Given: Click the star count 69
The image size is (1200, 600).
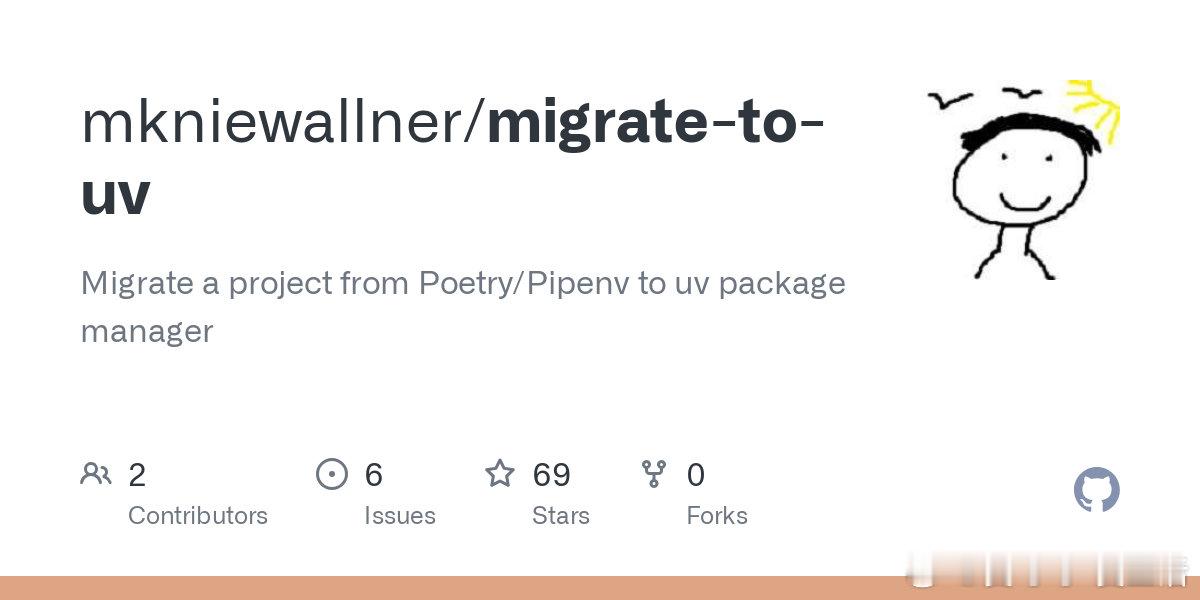Looking at the screenshot, I should point(552,475).
